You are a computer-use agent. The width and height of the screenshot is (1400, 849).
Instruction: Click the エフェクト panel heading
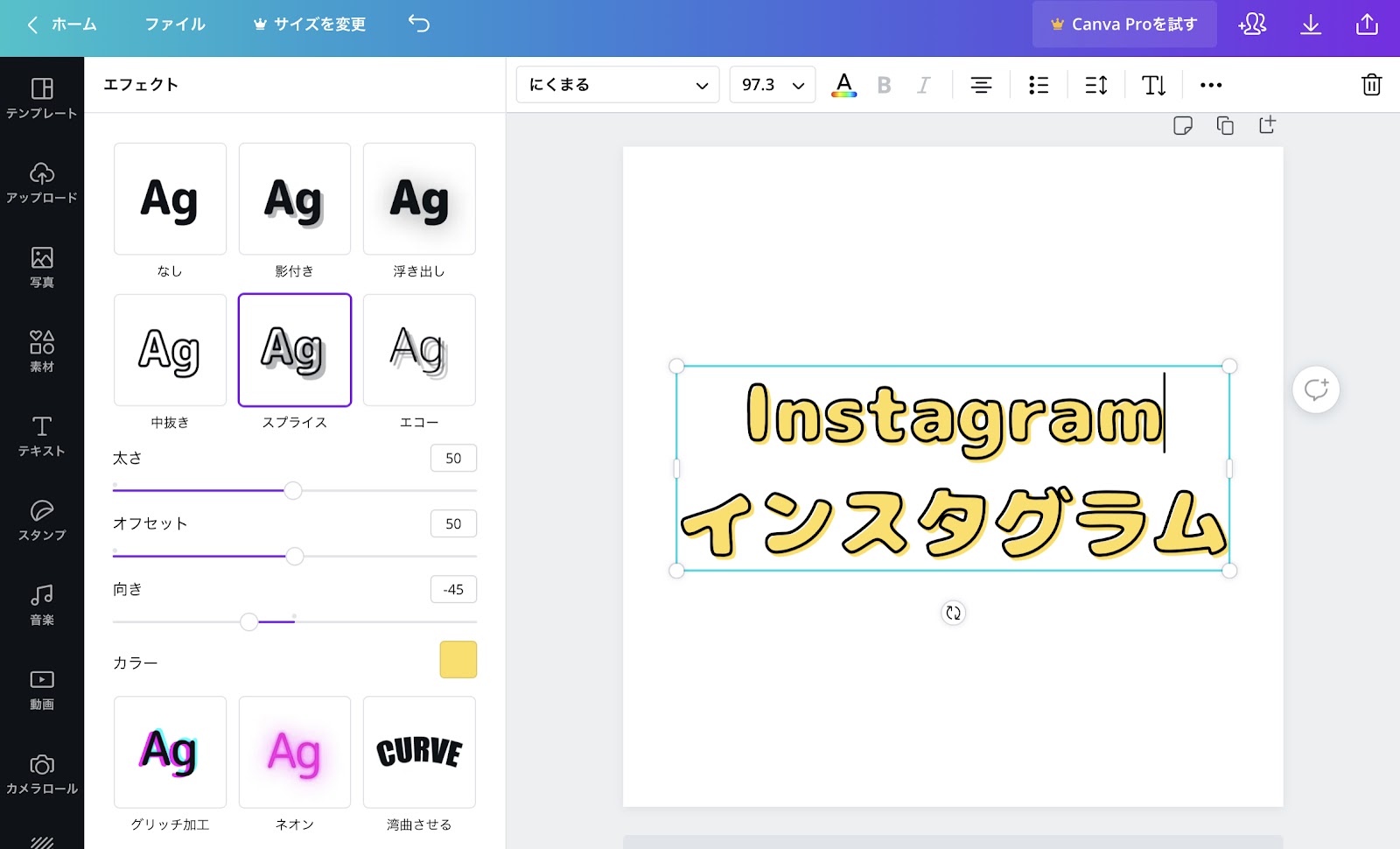141,85
